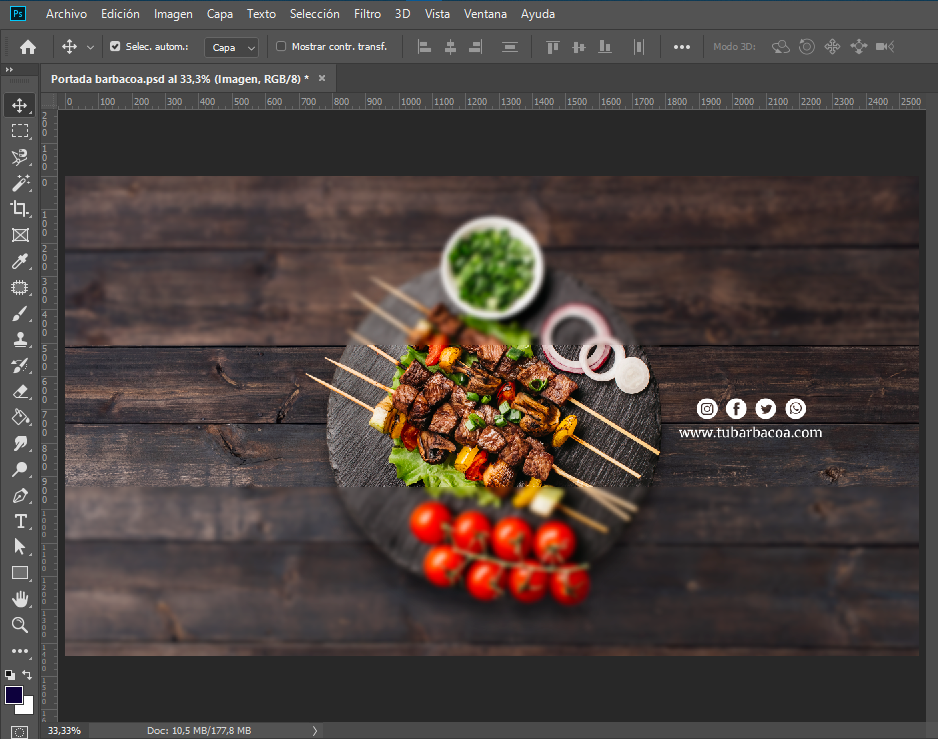Open the Filtro menu

pos(367,14)
